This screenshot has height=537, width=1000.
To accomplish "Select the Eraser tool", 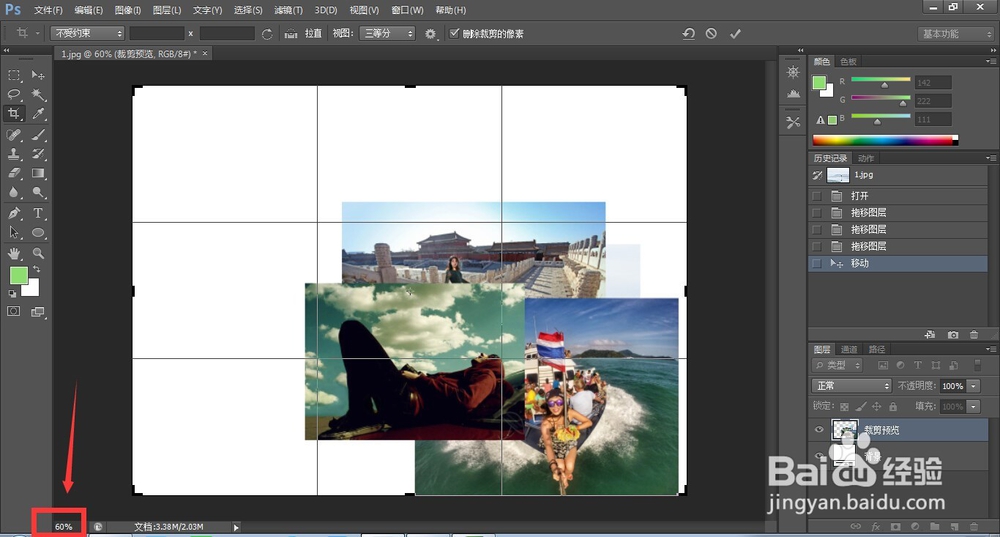I will (14, 173).
